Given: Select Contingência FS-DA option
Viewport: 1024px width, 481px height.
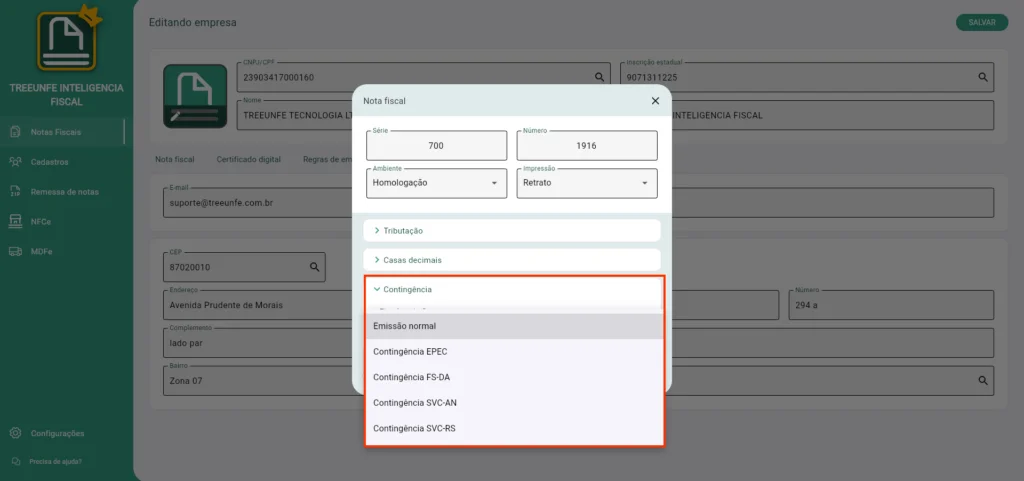Looking at the screenshot, I should pyautogui.click(x=514, y=377).
